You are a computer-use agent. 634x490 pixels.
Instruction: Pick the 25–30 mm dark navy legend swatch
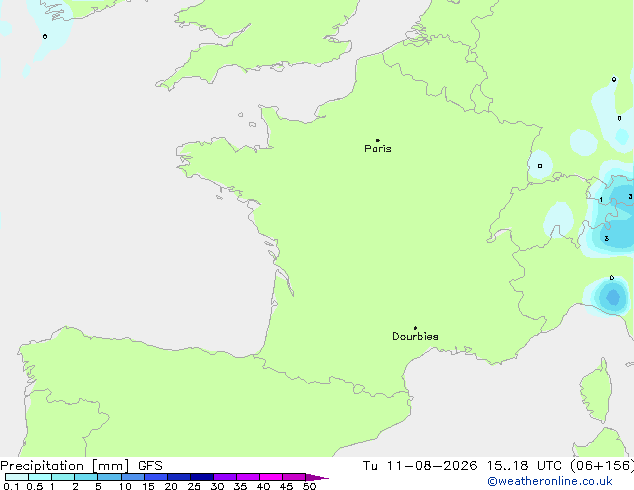pyautogui.click(x=202, y=477)
